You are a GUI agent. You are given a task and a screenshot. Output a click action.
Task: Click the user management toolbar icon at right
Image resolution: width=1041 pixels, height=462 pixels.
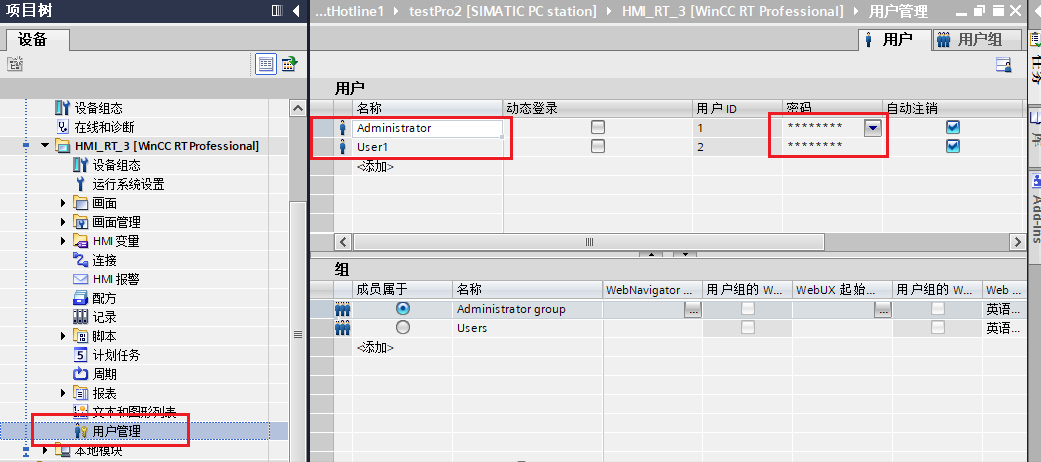tap(1003, 64)
